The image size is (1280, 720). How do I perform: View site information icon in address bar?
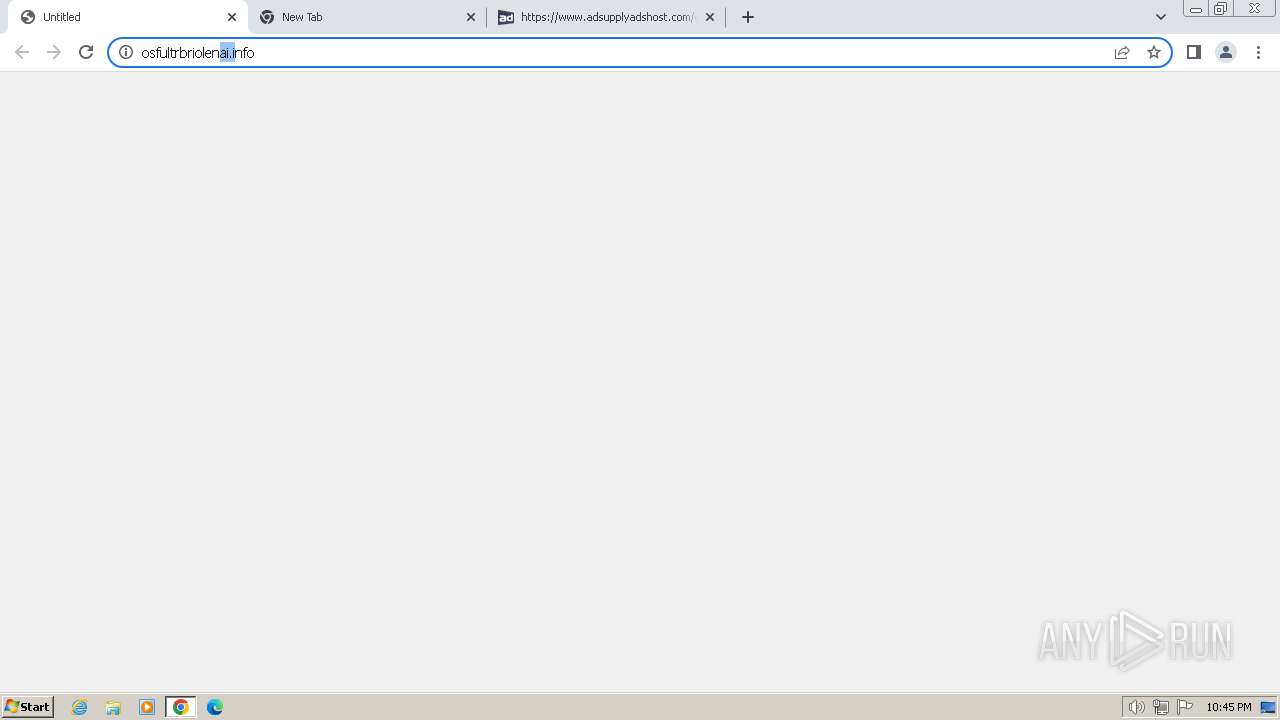click(126, 52)
